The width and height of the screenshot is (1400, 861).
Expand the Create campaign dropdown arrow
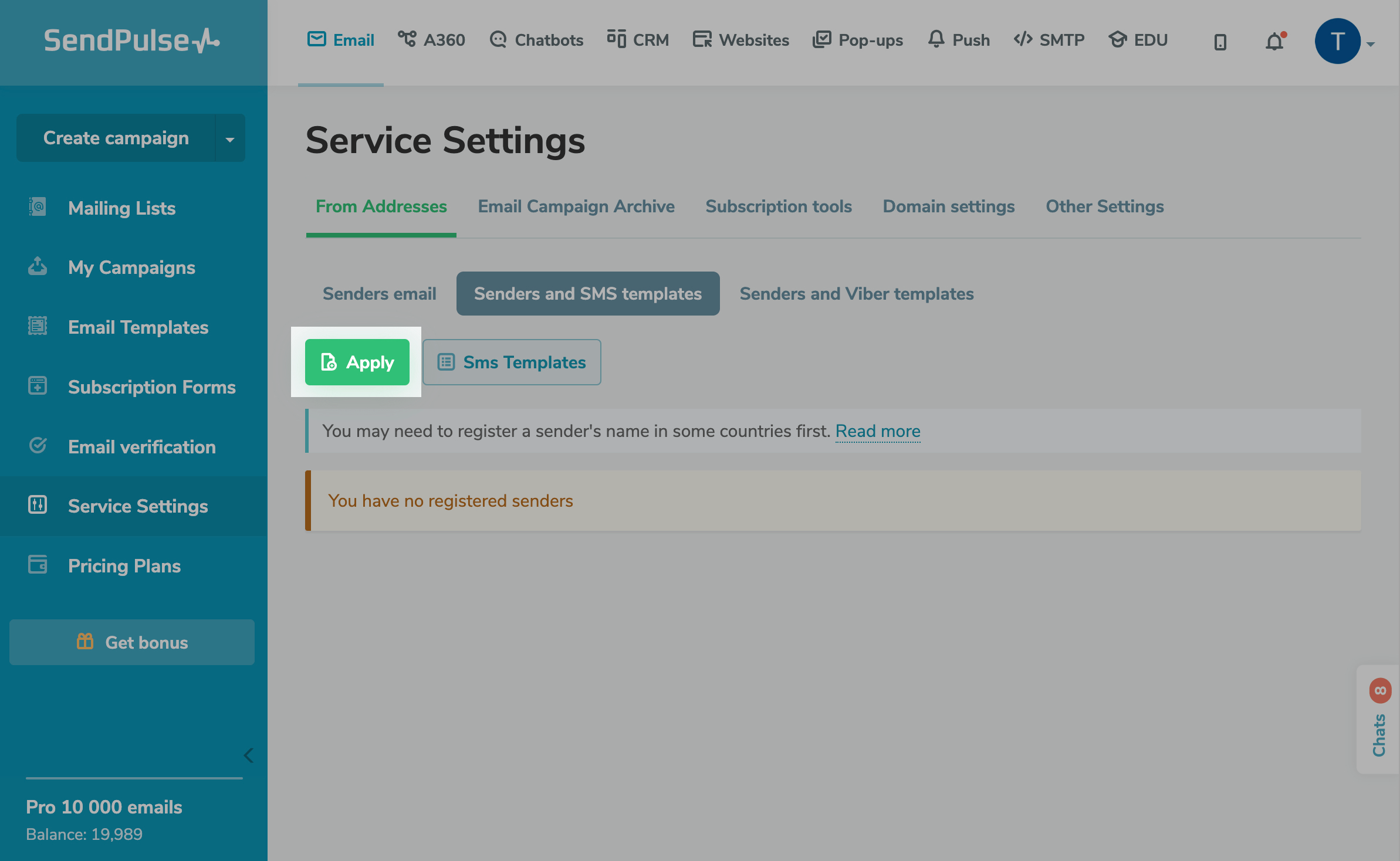(230, 139)
